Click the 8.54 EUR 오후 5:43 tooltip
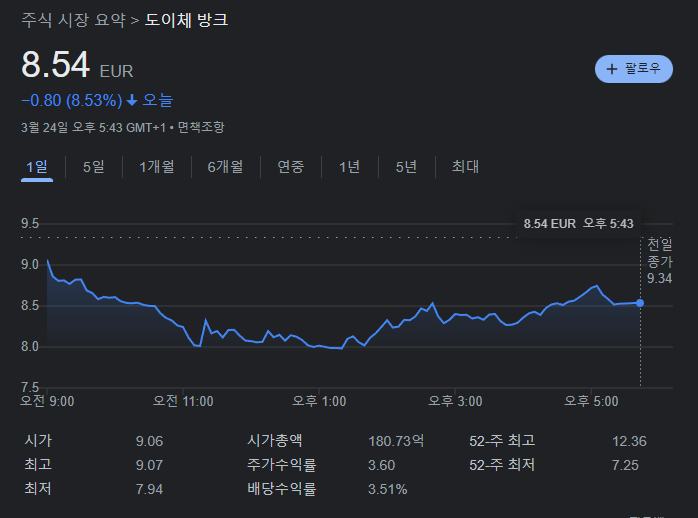Viewport: 698px width, 518px height. pyautogui.click(x=579, y=223)
